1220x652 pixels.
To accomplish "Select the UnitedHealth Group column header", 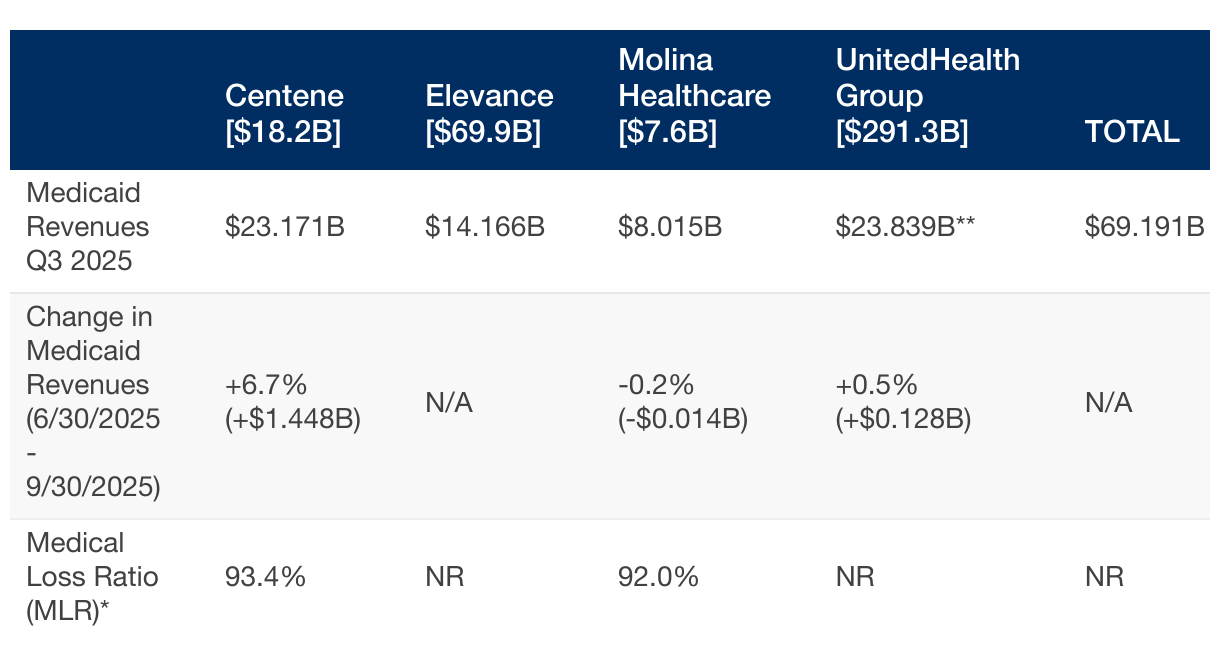I will click(x=927, y=96).
